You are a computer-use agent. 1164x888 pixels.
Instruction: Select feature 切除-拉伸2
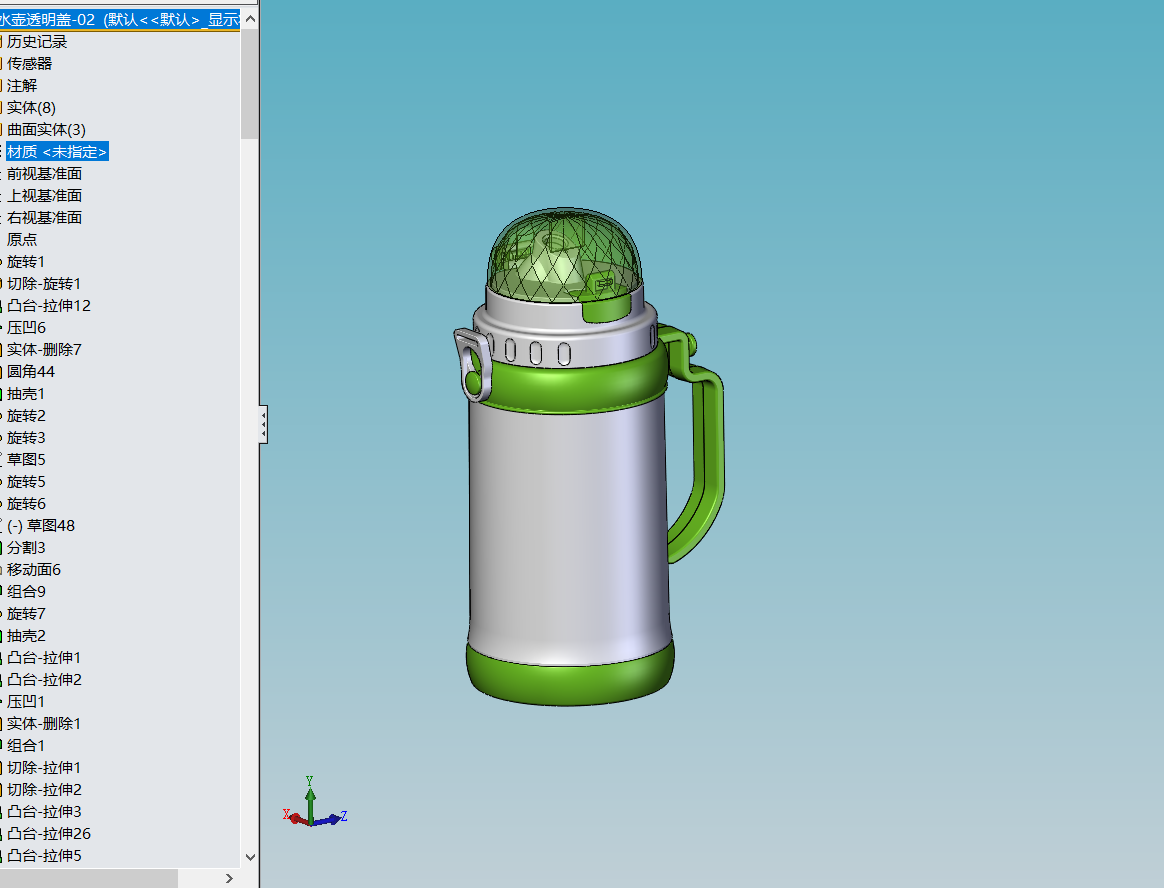click(x=44, y=790)
